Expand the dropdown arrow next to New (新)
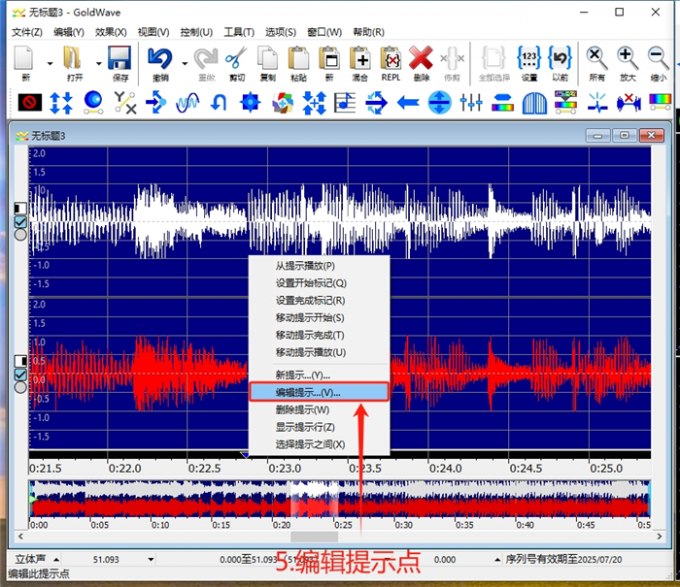 50,63
